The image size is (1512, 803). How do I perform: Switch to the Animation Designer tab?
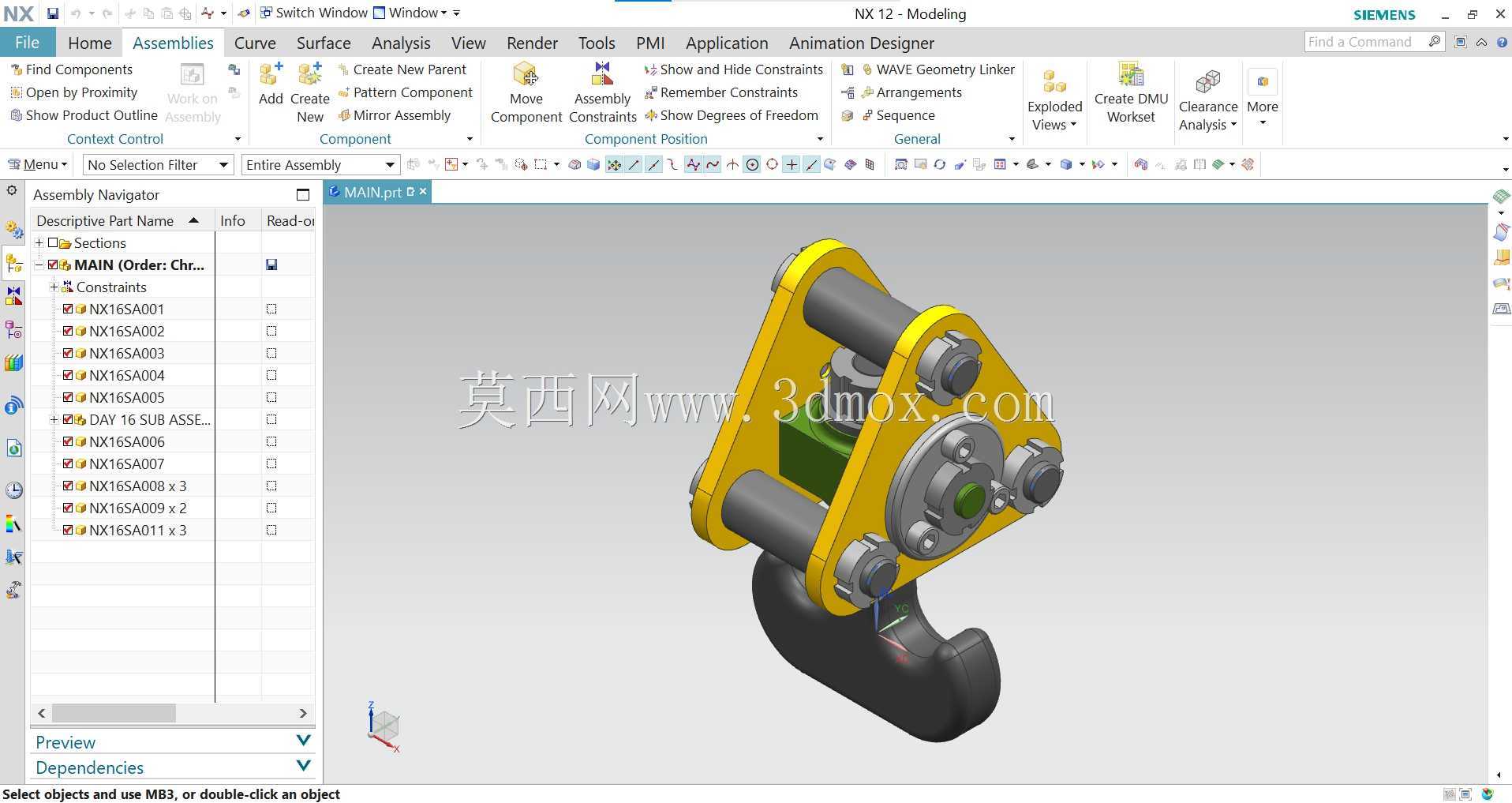click(x=861, y=43)
